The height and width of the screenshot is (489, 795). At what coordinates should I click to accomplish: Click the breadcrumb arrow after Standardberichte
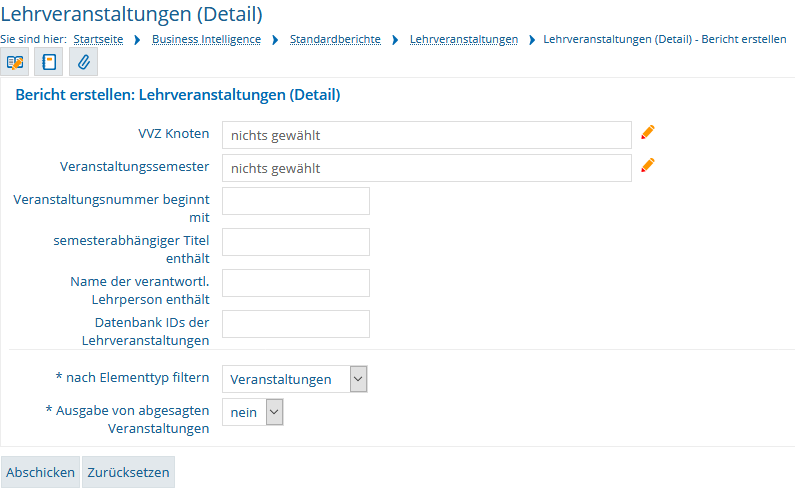[x=395, y=40]
